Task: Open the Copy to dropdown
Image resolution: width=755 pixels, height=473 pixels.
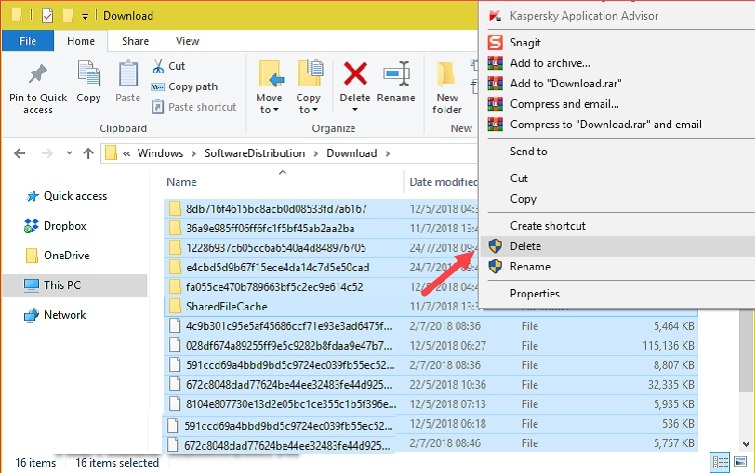Action: coord(309,103)
